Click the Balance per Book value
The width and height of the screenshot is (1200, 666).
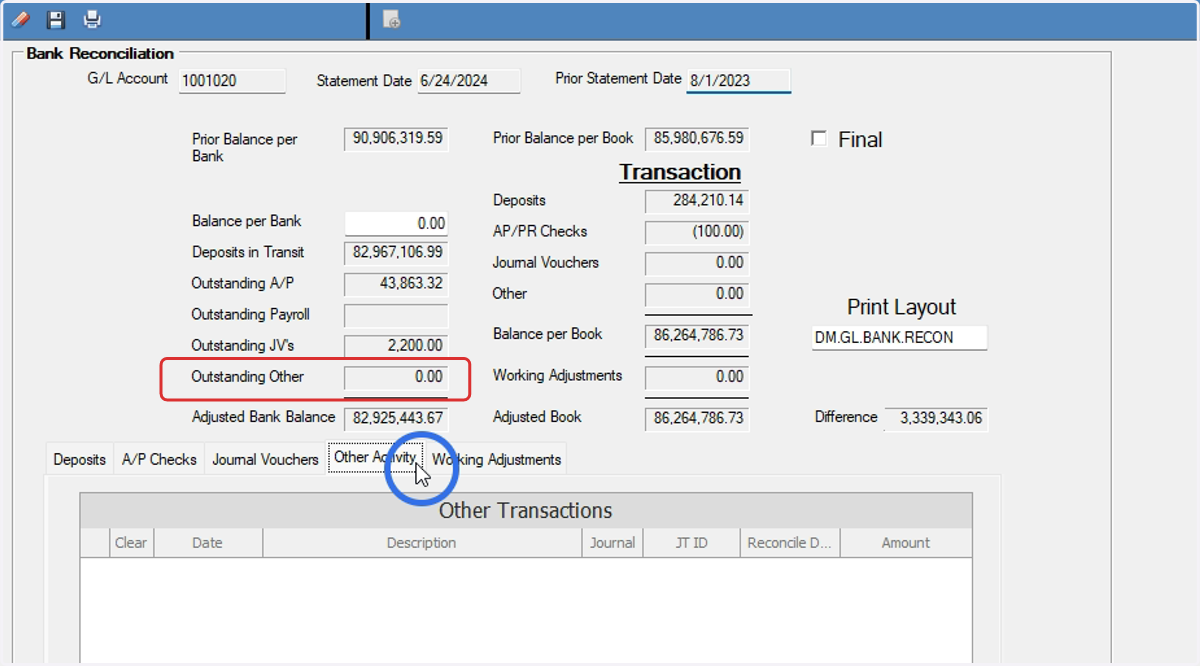click(697, 335)
